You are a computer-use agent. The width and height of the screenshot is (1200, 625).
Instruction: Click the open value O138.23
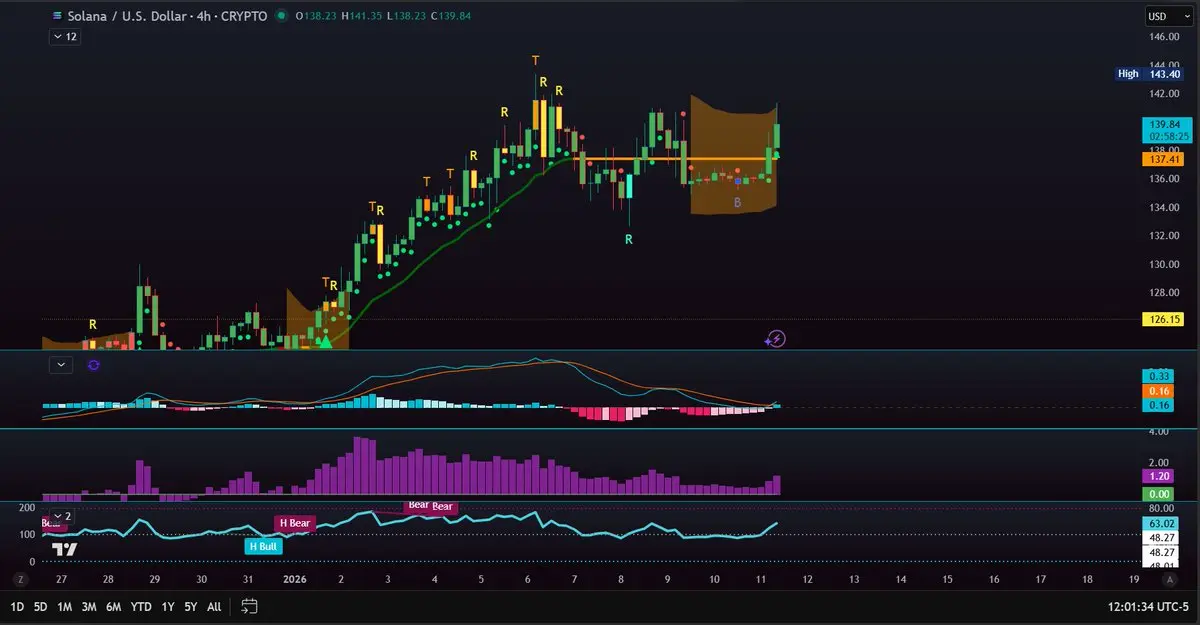(315, 16)
